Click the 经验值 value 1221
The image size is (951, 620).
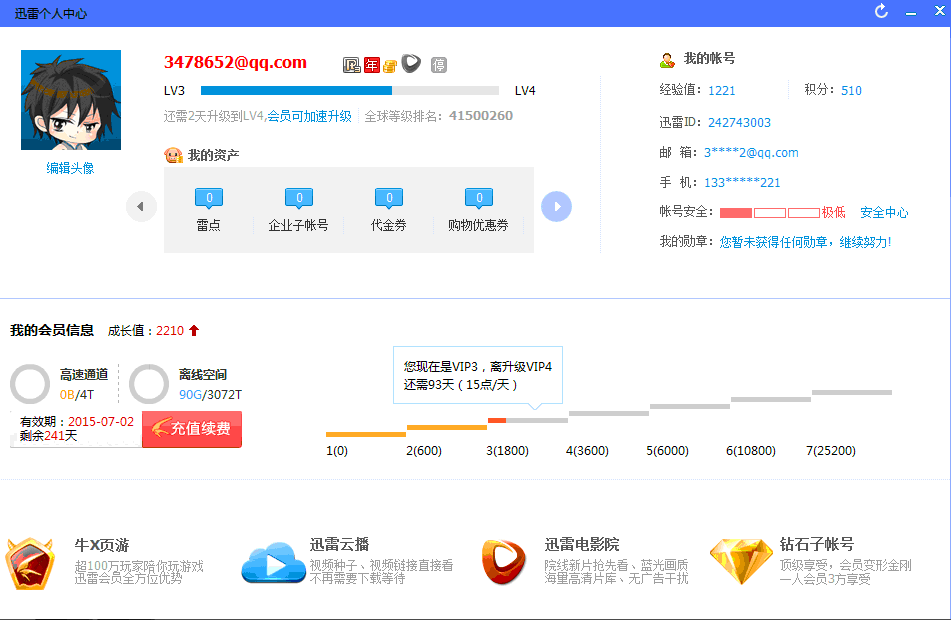pos(722,90)
